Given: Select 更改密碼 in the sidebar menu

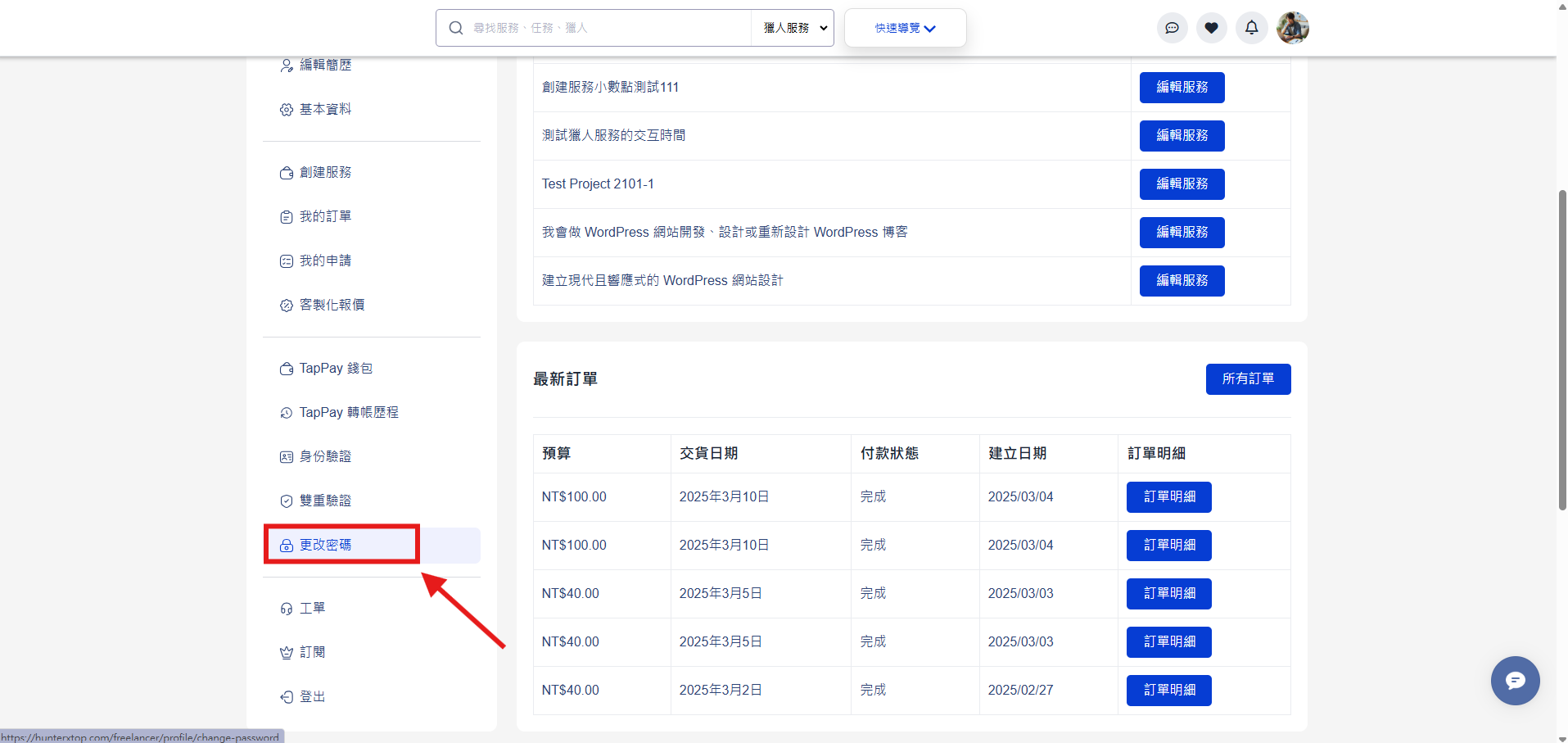Looking at the screenshot, I should [326, 546].
